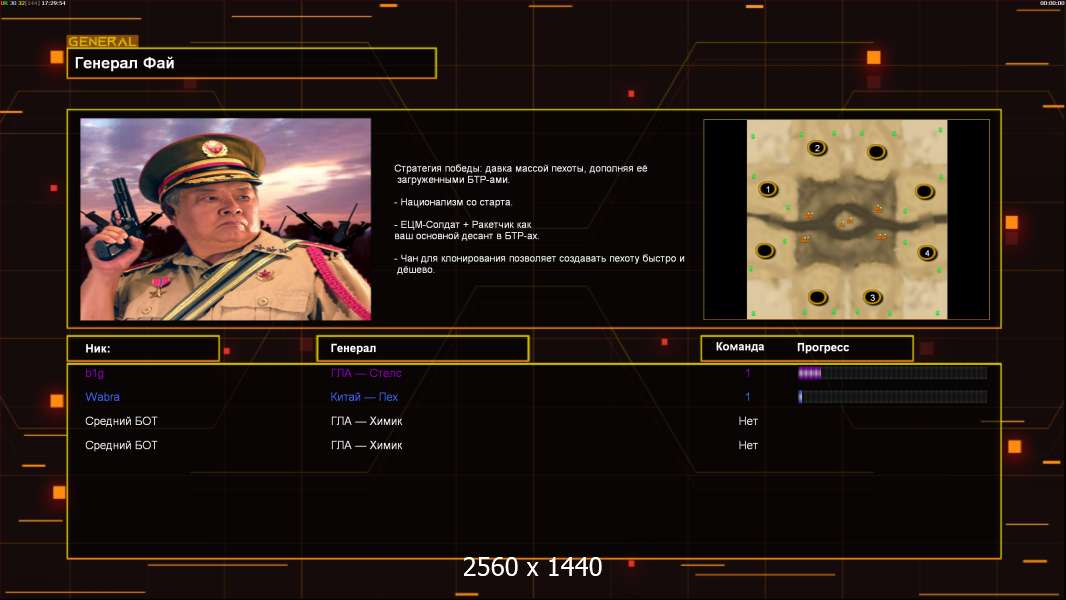
Task: Click the 'Генерал' column header
Action: click(x=422, y=348)
